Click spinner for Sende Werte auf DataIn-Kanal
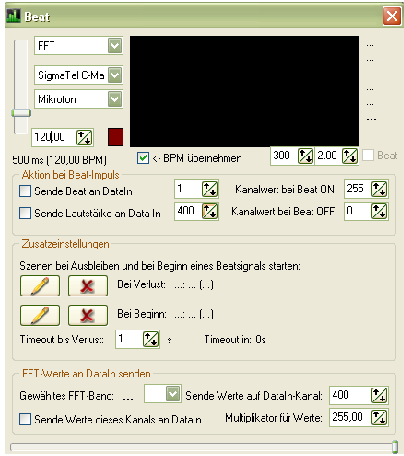404x456 pixels. click(x=379, y=395)
